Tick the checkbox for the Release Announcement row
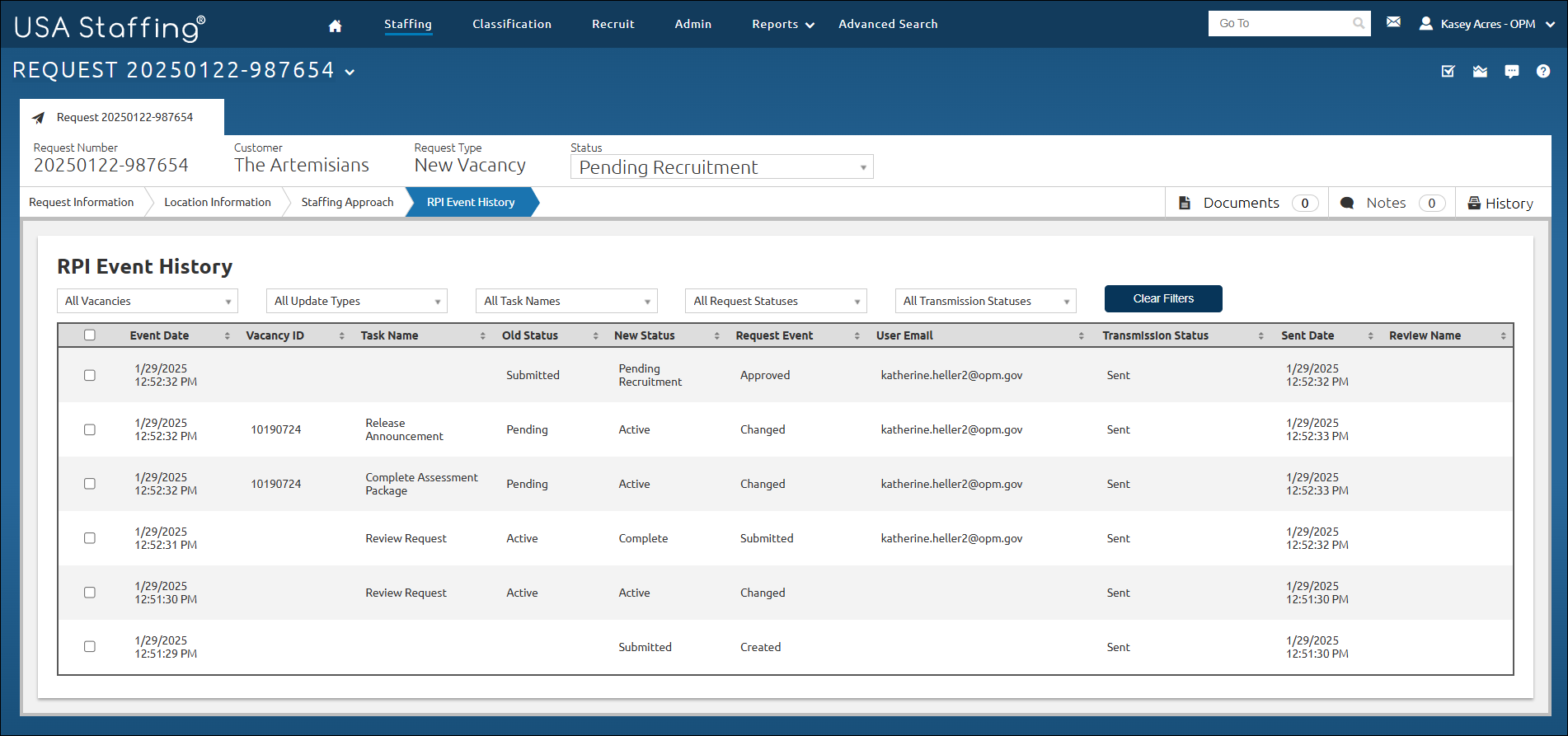Viewport: 1568px width, 736px height. point(90,429)
